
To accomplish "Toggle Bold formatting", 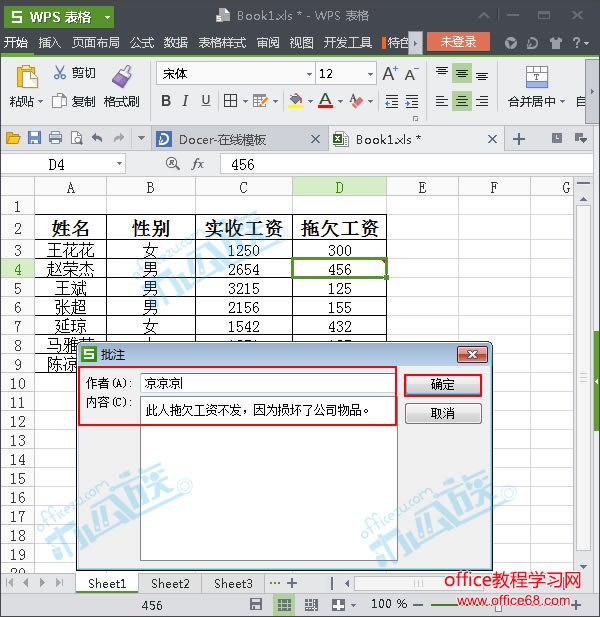I will tap(166, 101).
